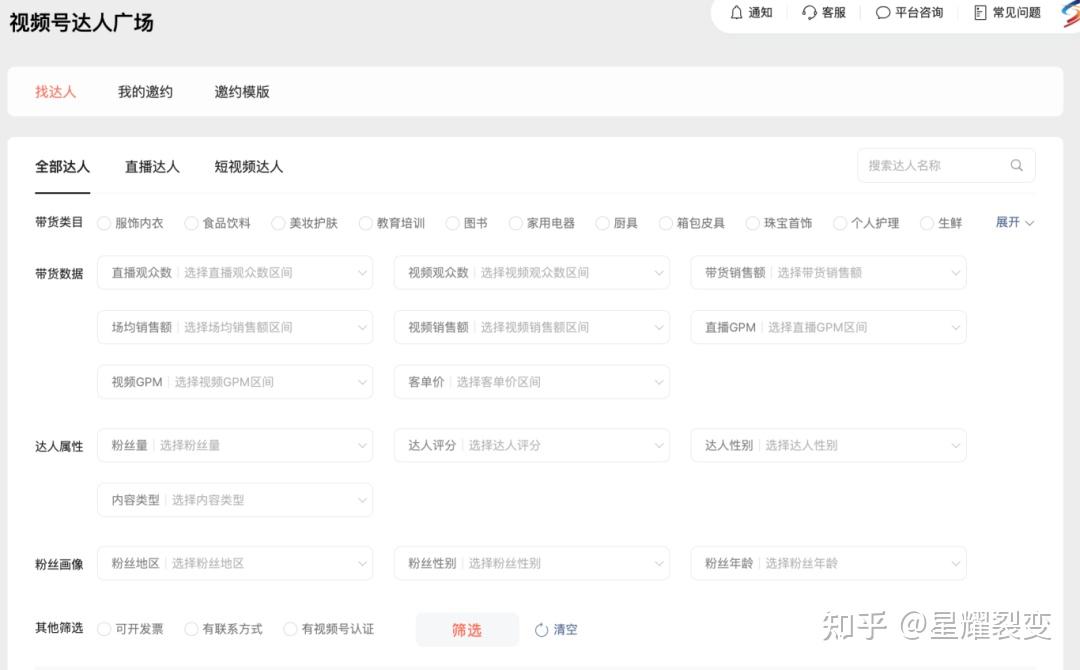Click the 常见问题 document icon
Screen dimensions: 1080x670
point(980,12)
